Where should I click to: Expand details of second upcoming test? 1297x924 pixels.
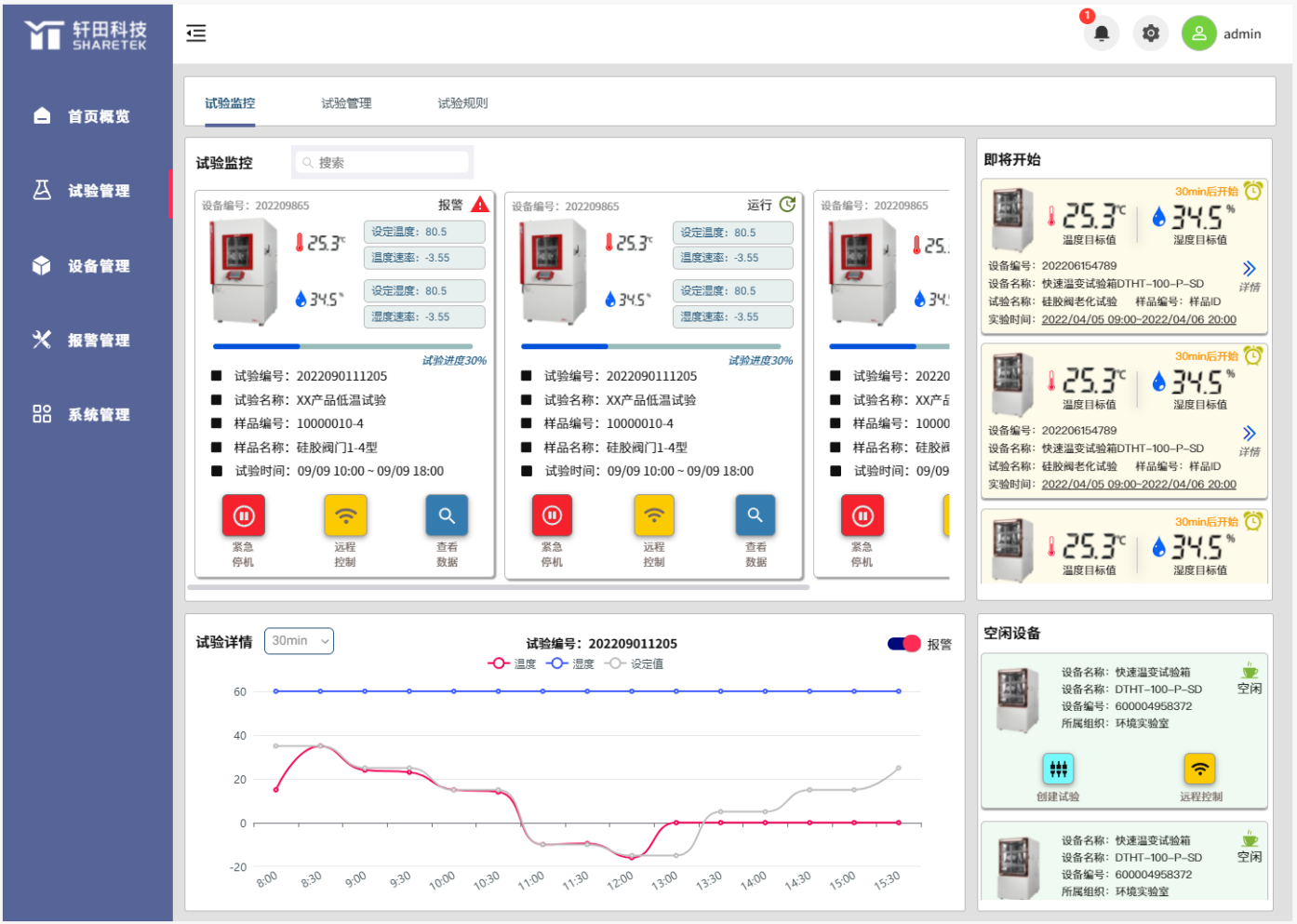1249,435
